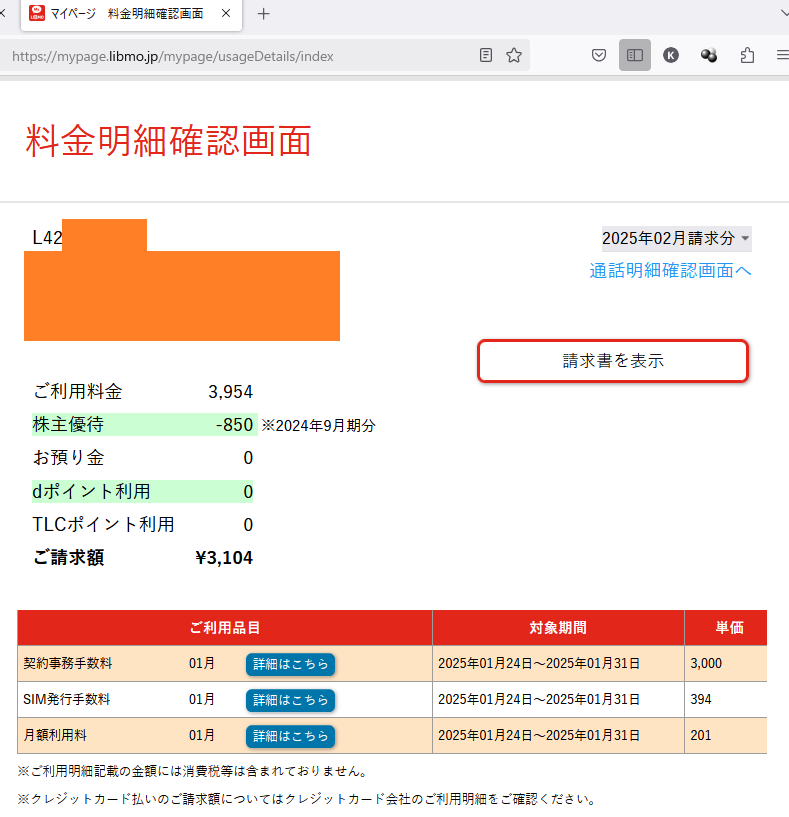Click the reader view icon in address bar
The height and width of the screenshot is (817, 789).
(x=486, y=56)
